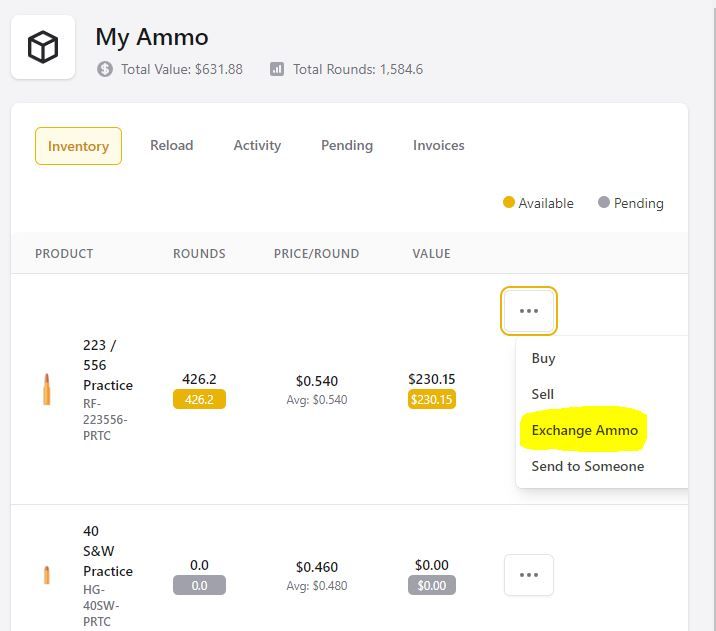Viewport: 716px width, 631px height.
Task: Open the Pending tab
Action: 347,145
